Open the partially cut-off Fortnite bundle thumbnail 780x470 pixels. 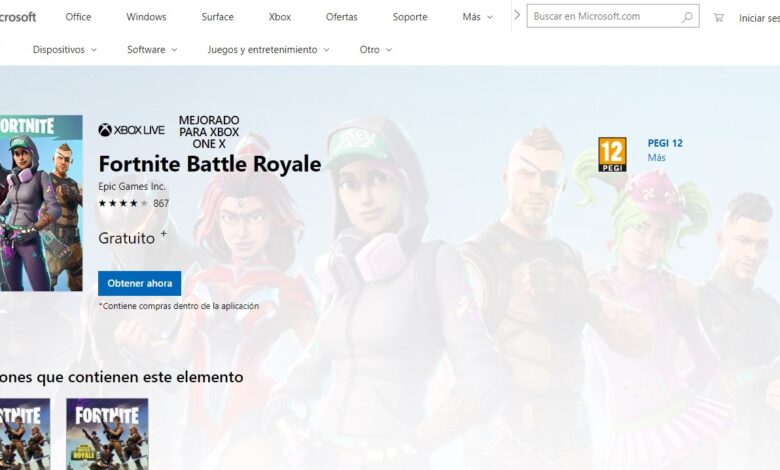(x=25, y=434)
